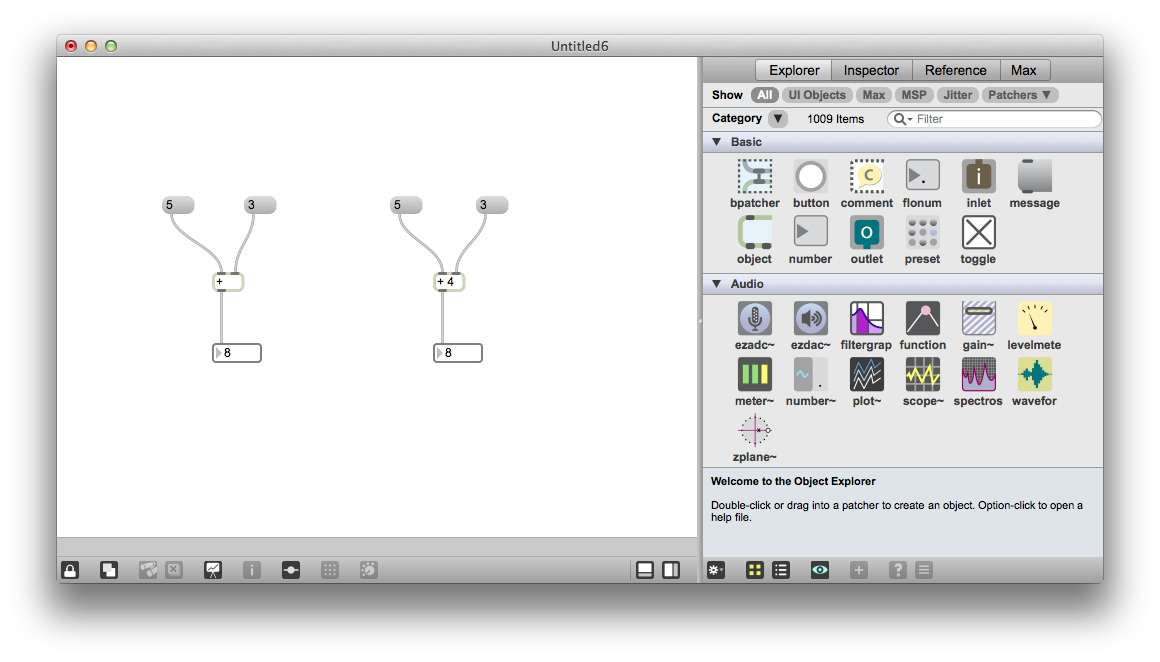Switch Explorer to list view
The height and width of the screenshot is (662, 1160).
tap(780, 569)
